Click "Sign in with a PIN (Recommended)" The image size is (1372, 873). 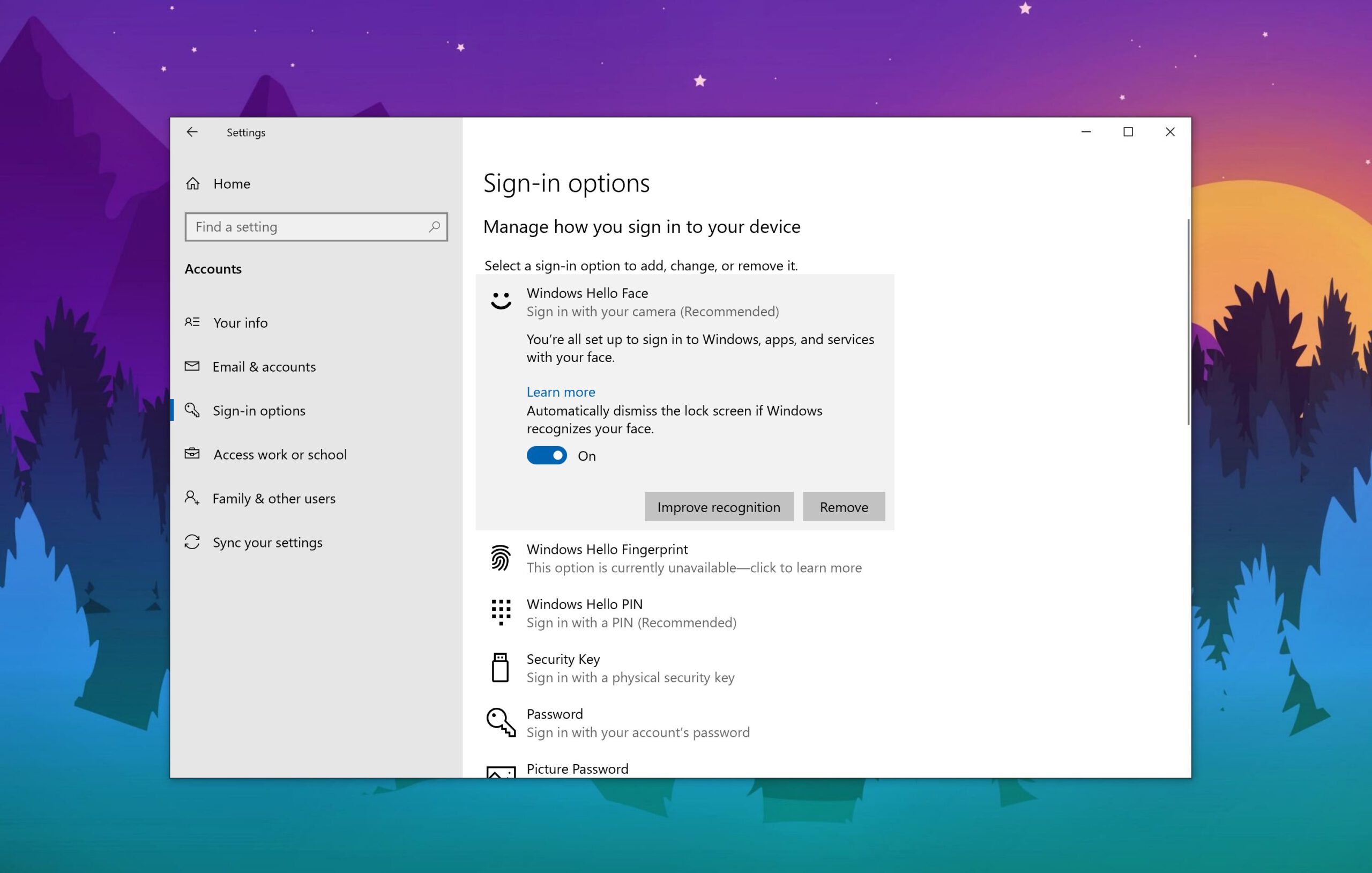[x=631, y=623]
